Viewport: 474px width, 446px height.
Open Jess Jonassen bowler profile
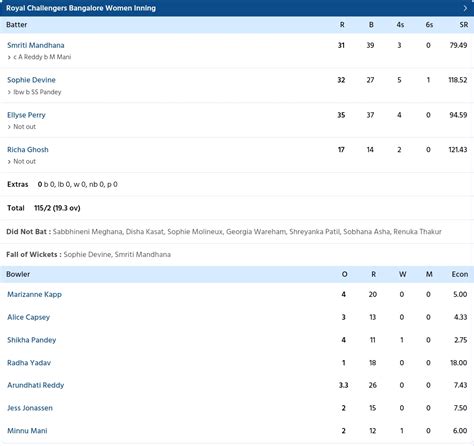[30, 408]
